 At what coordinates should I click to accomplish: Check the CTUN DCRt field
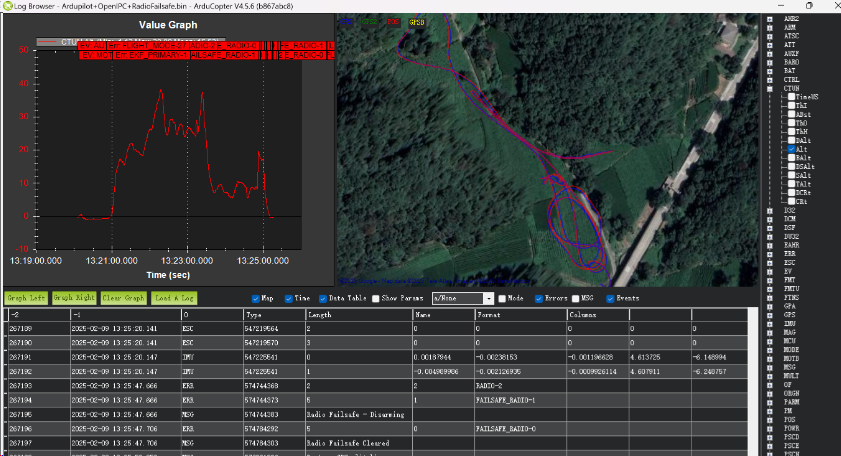click(x=792, y=193)
